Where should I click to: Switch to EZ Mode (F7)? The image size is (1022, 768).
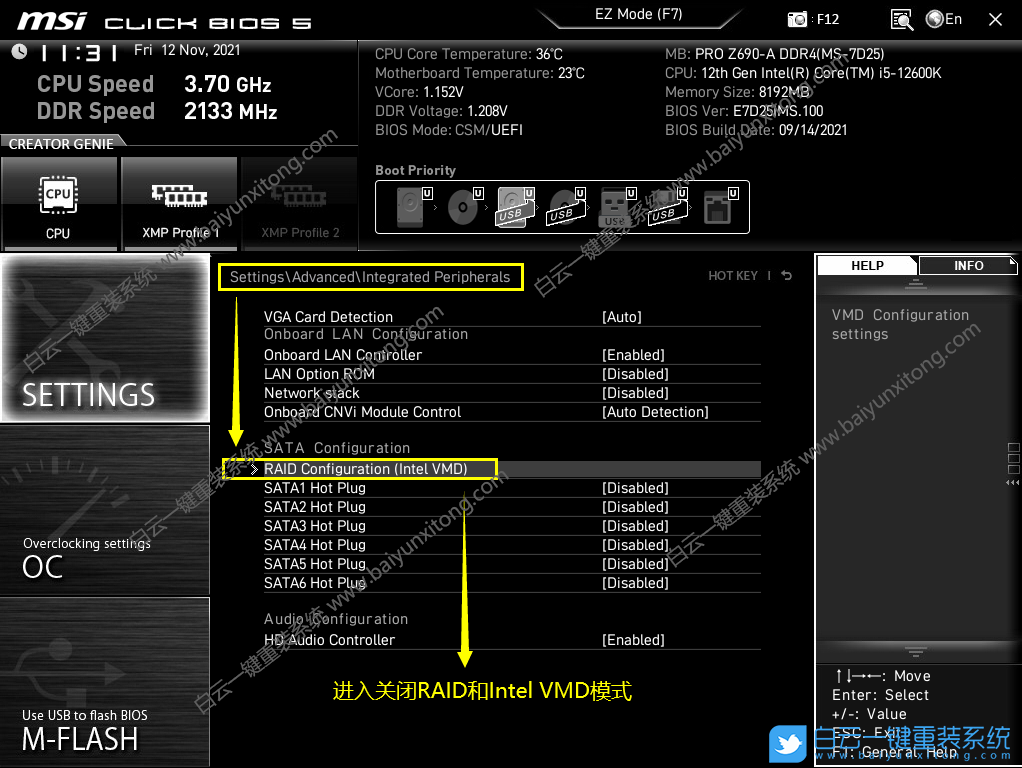pos(640,15)
